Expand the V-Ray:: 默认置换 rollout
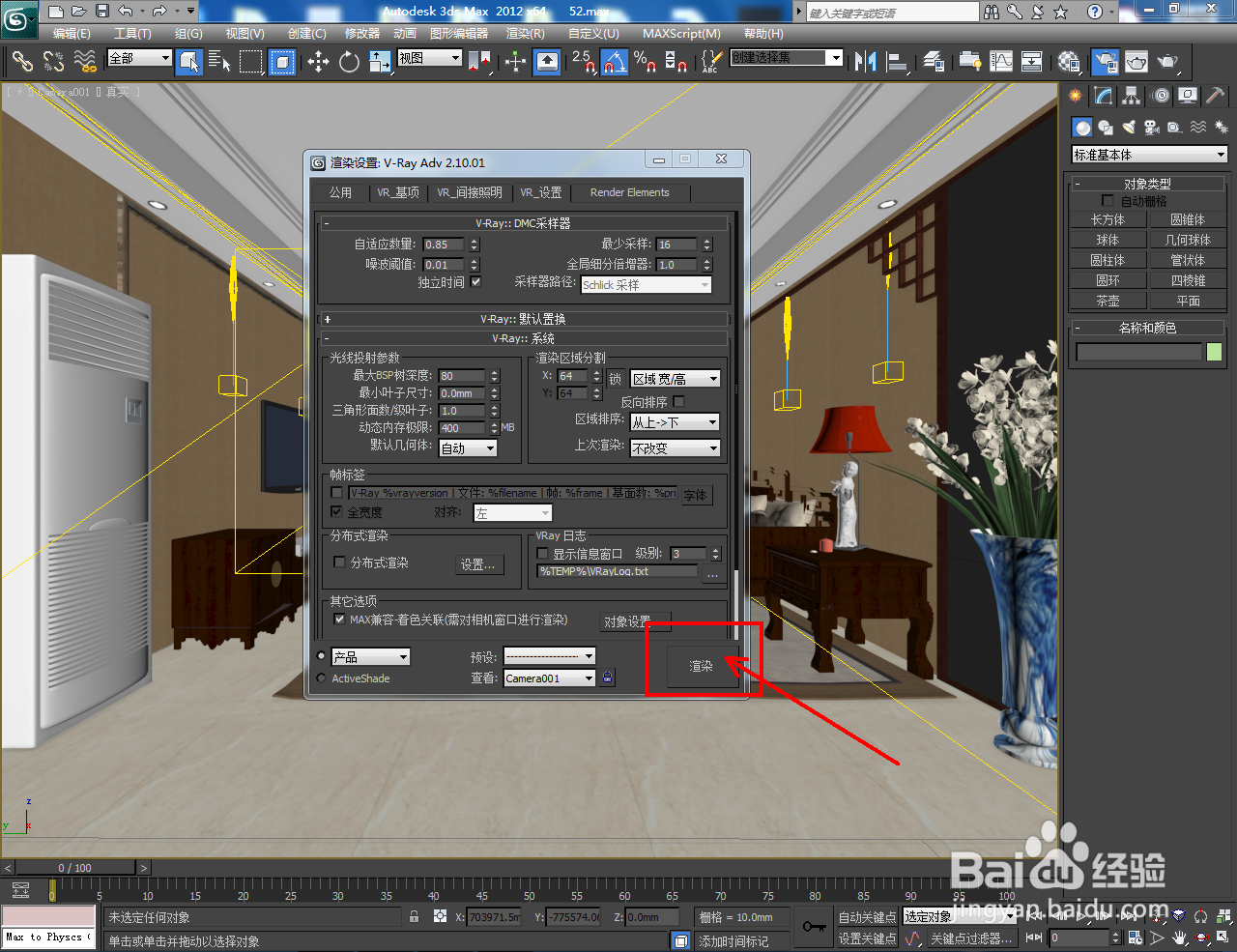Viewport: 1237px width, 952px height. pyautogui.click(x=523, y=319)
